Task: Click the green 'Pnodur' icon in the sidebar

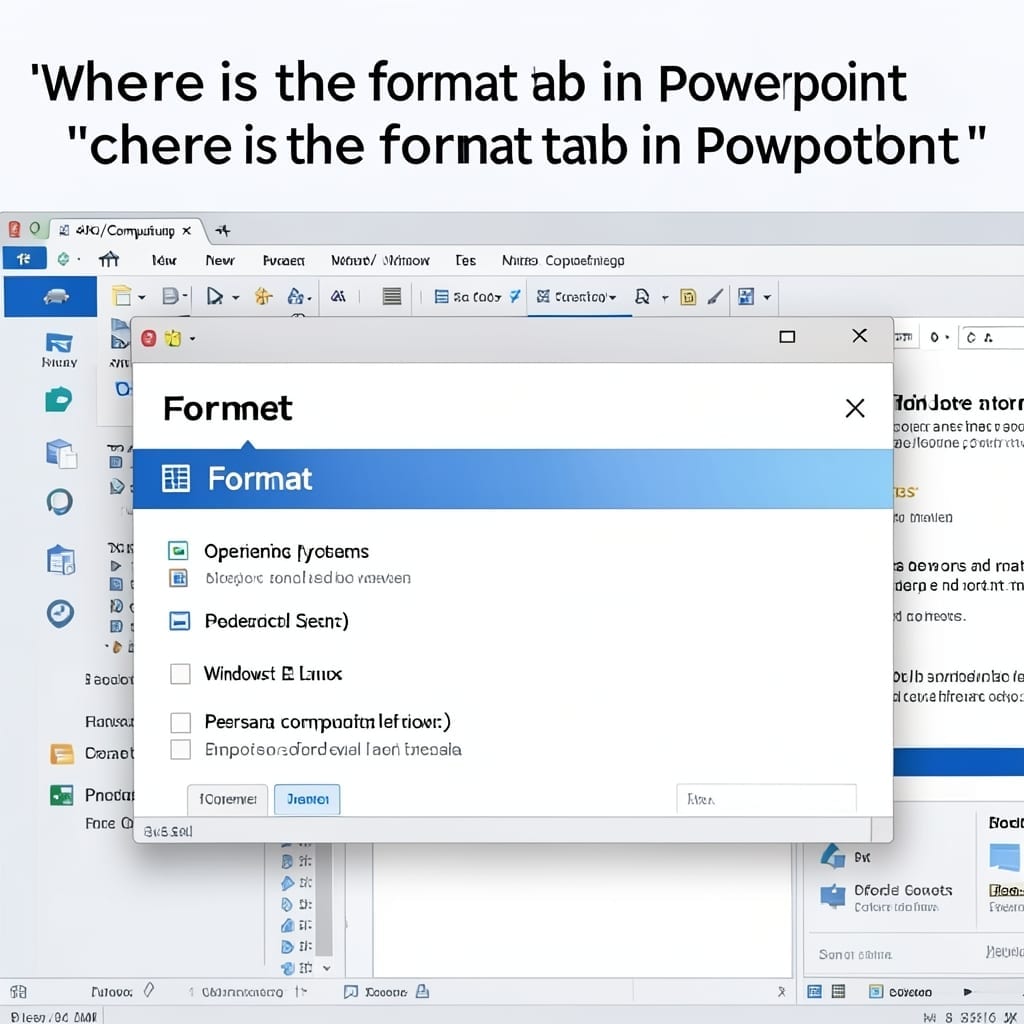Action: 62,795
